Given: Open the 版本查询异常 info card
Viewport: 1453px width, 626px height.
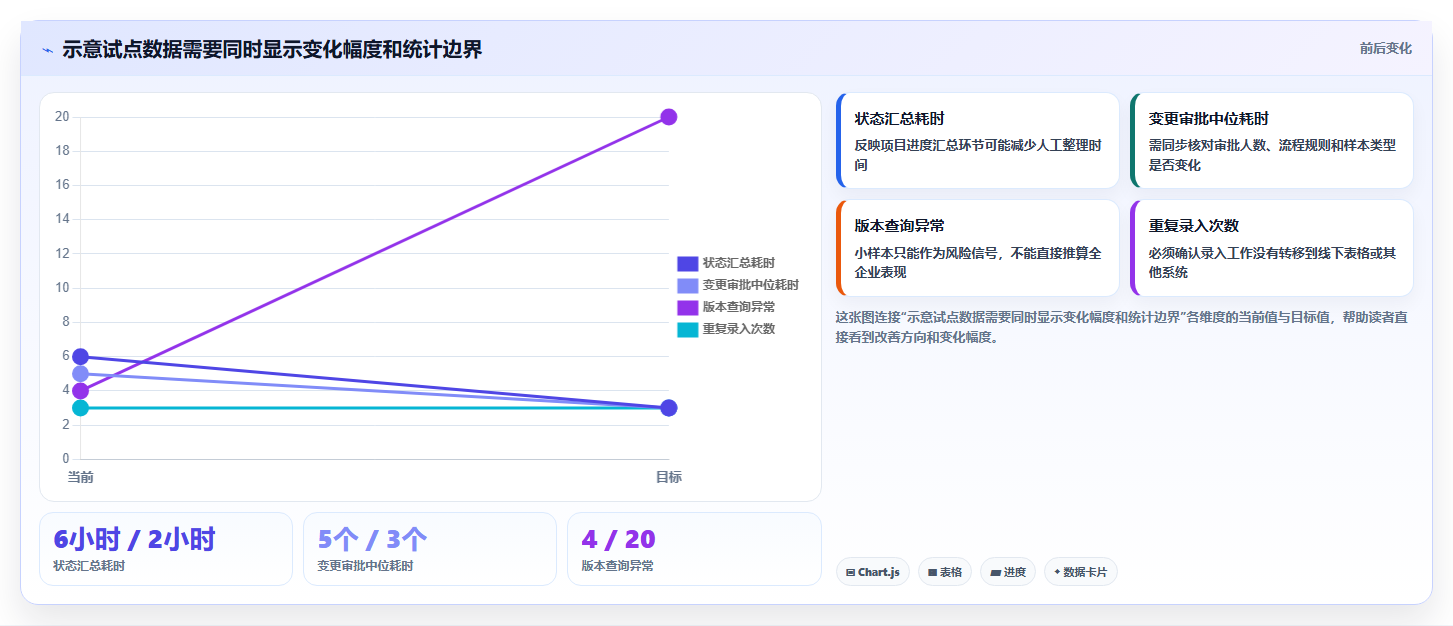Looking at the screenshot, I should (978, 248).
